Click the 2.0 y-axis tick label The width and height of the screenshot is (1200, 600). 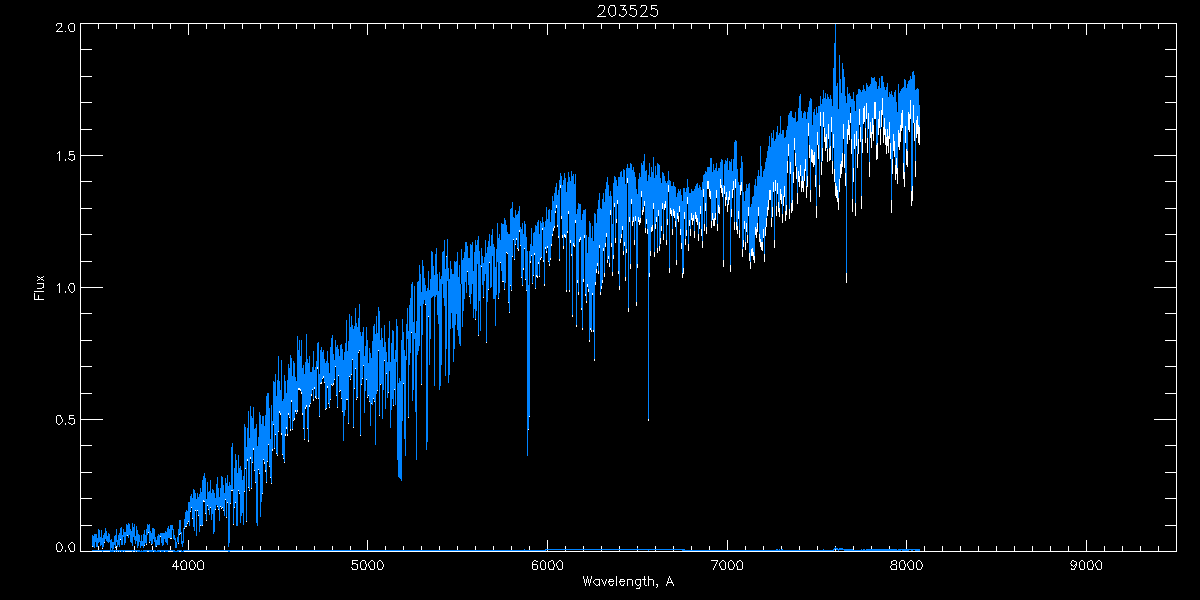coord(66,28)
